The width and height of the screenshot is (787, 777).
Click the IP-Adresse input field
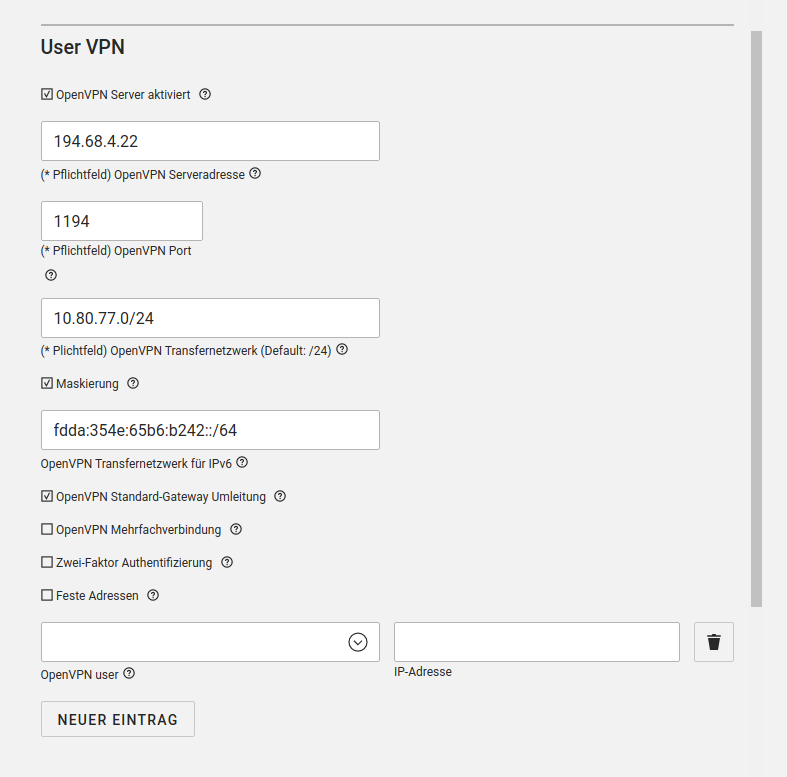click(x=537, y=642)
